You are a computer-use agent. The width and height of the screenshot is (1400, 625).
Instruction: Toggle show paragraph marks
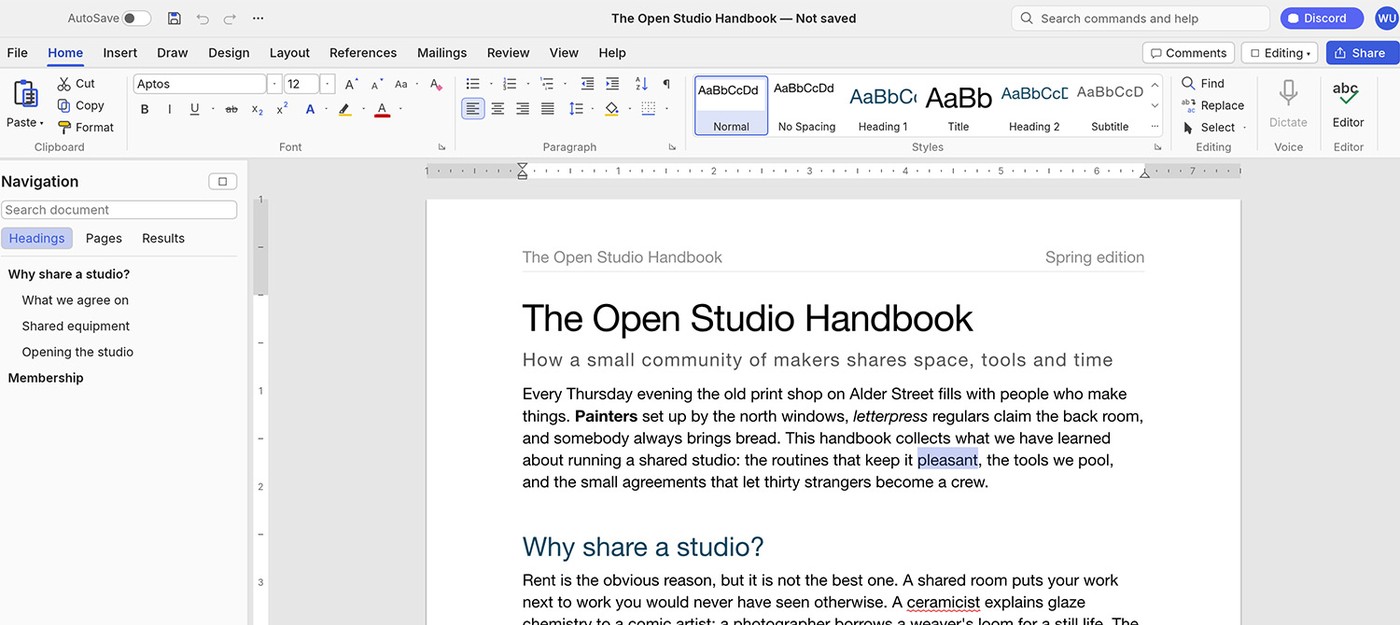coord(666,84)
